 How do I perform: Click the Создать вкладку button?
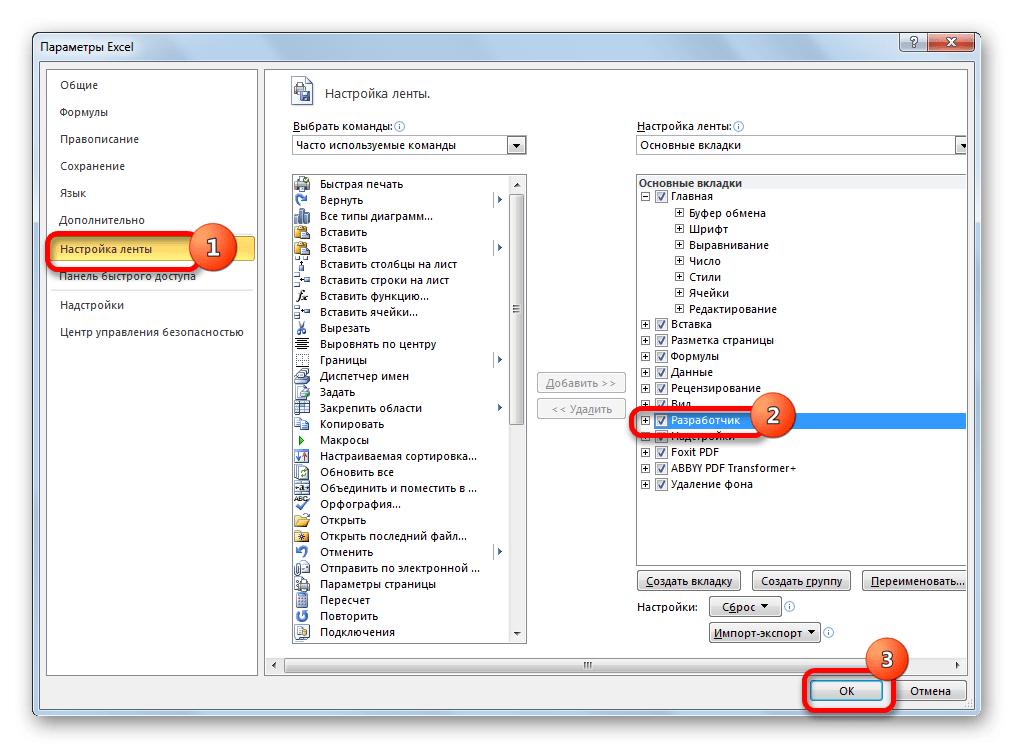pyautogui.click(x=689, y=581)
